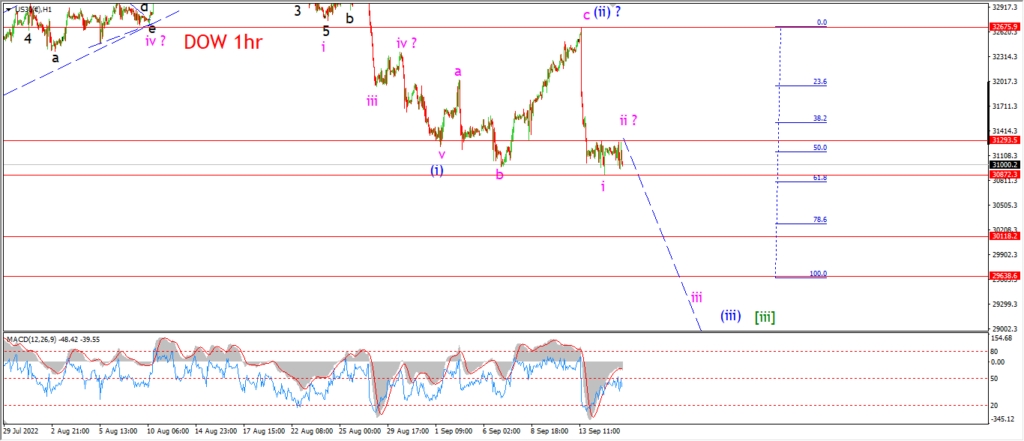The height and width of the screenshot is (441, 1024).
Task: Select the 29638.6 red price label
Action: [1005, 276]
